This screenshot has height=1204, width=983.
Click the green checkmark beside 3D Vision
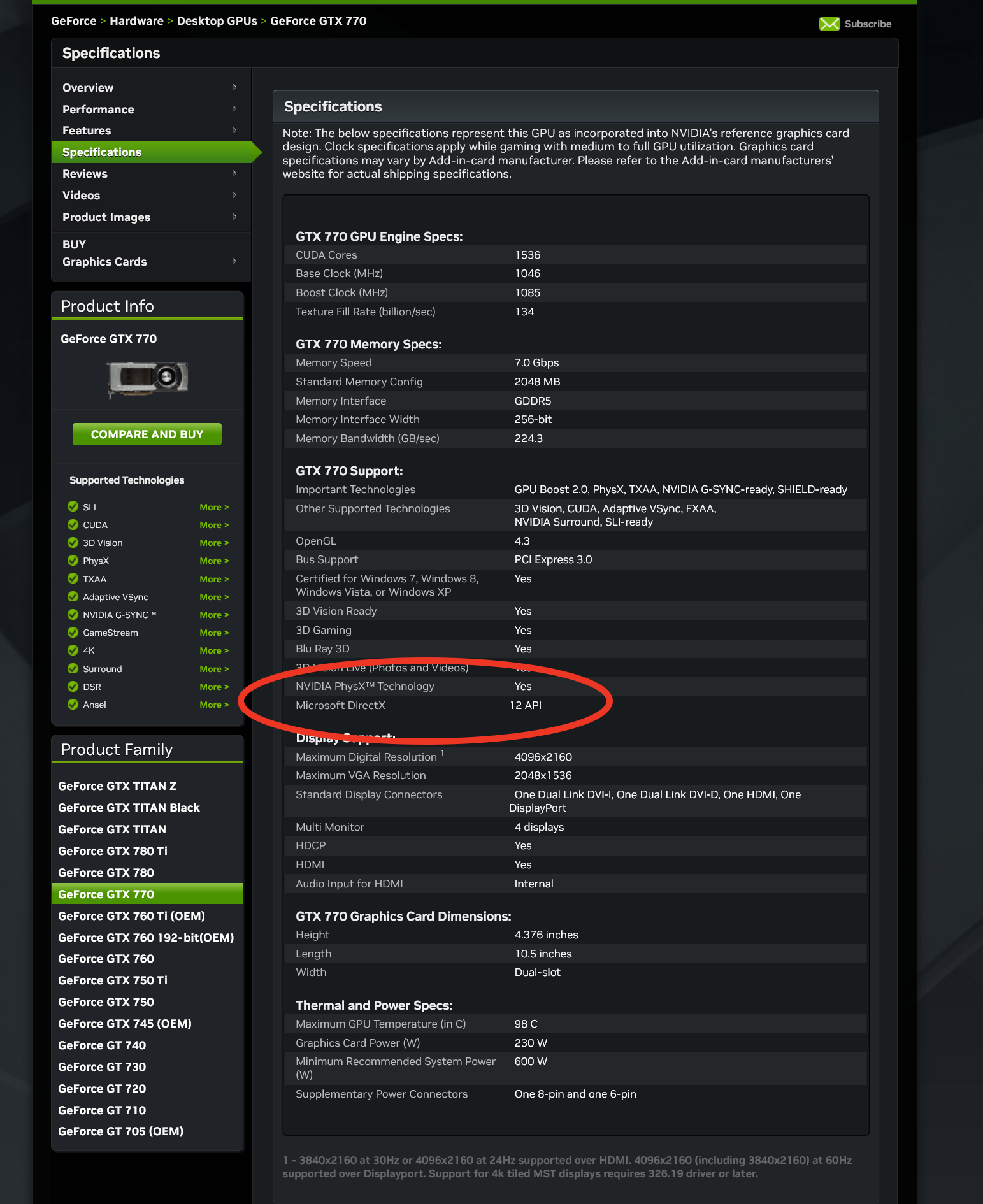point(73,542)
